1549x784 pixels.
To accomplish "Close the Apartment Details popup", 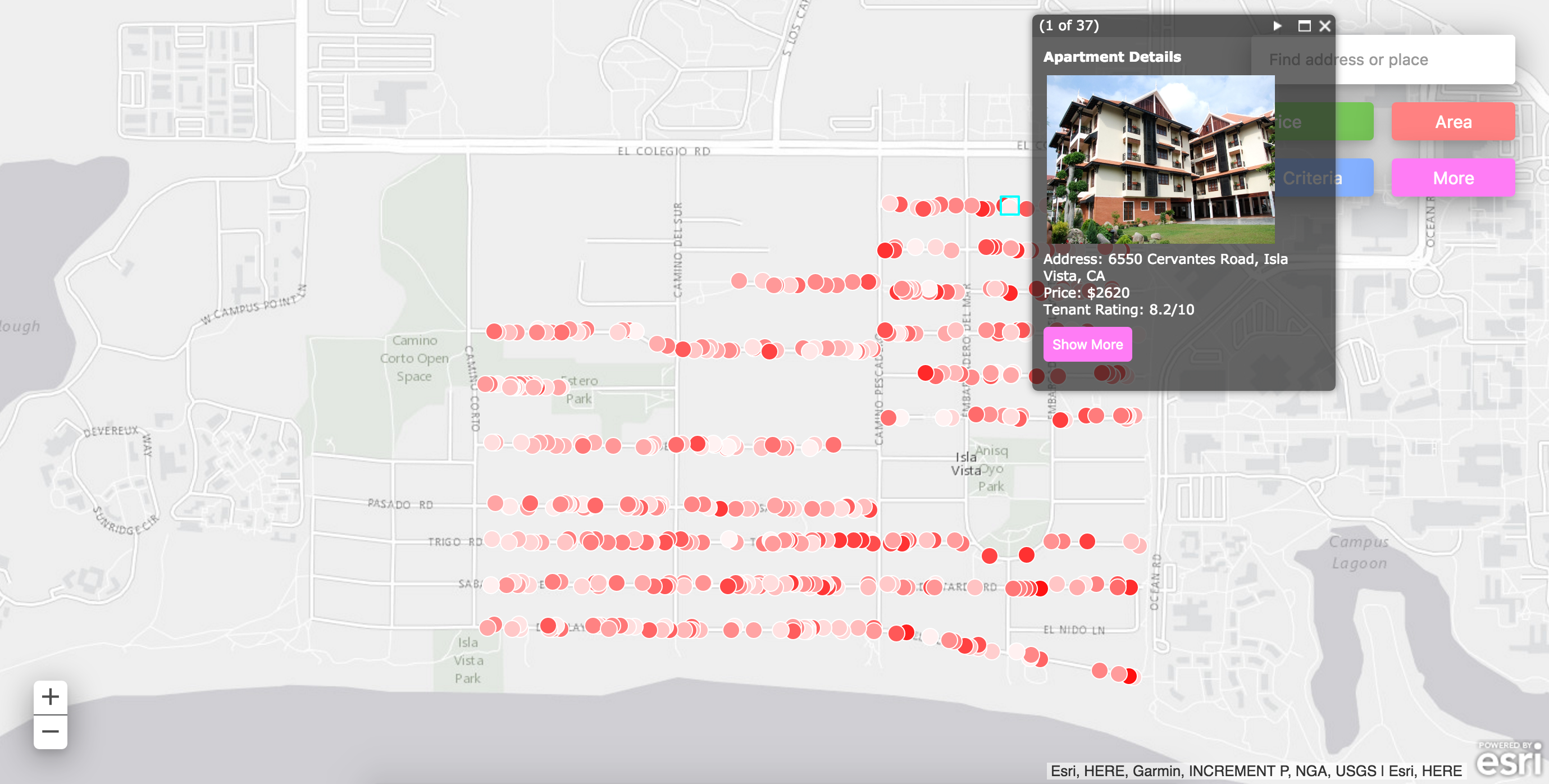I will 1325,26.
